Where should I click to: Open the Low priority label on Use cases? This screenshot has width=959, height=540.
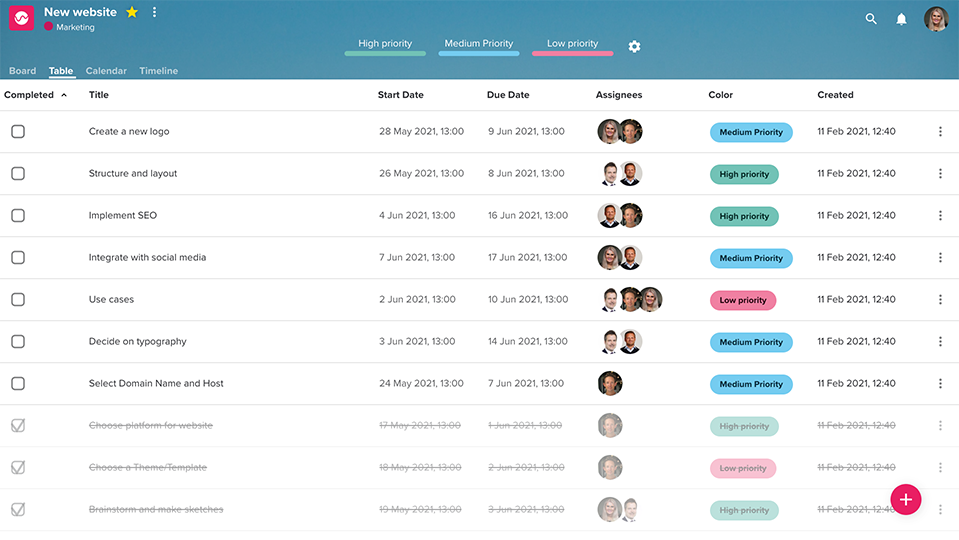click(742, 300)
